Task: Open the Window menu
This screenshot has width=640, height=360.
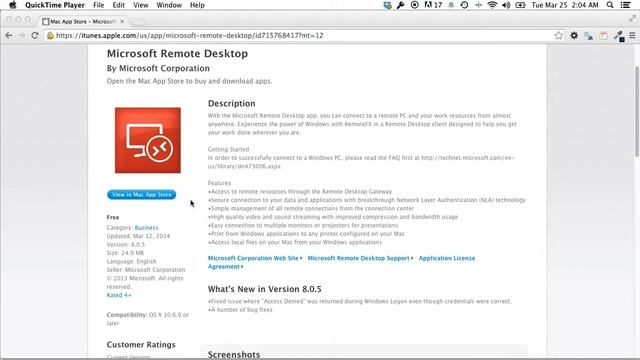Action: click(x=169, y=5)
